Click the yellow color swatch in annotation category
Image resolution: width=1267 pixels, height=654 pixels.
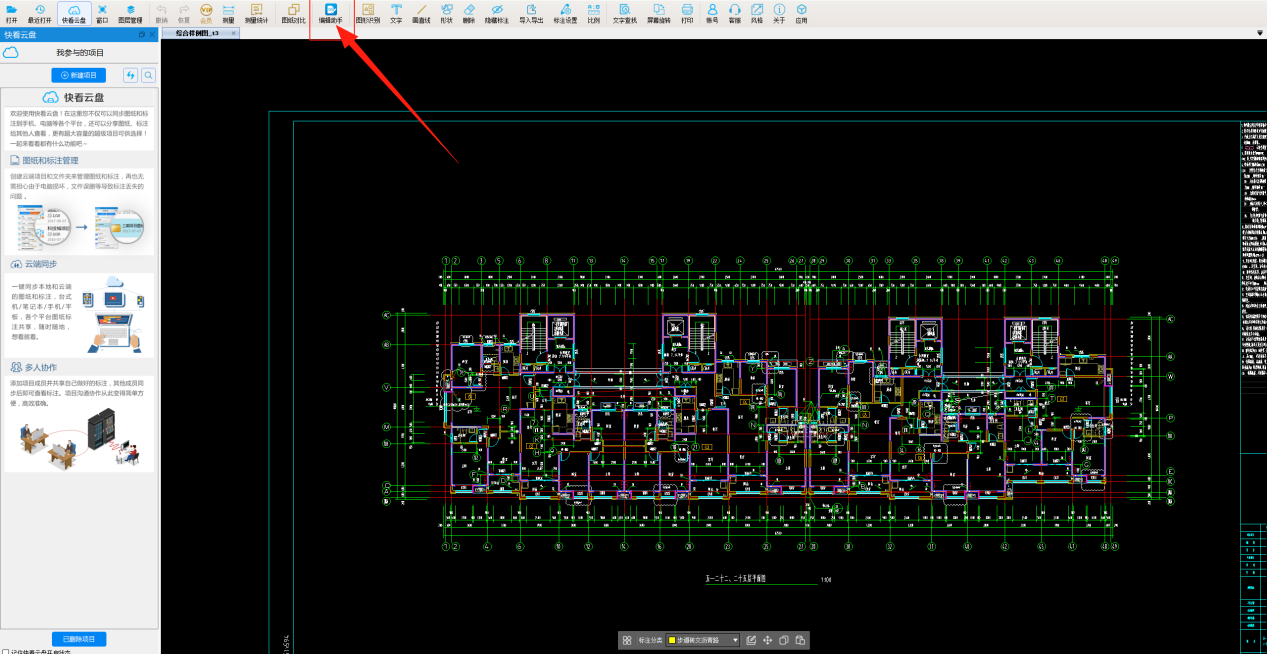[672, 640]
